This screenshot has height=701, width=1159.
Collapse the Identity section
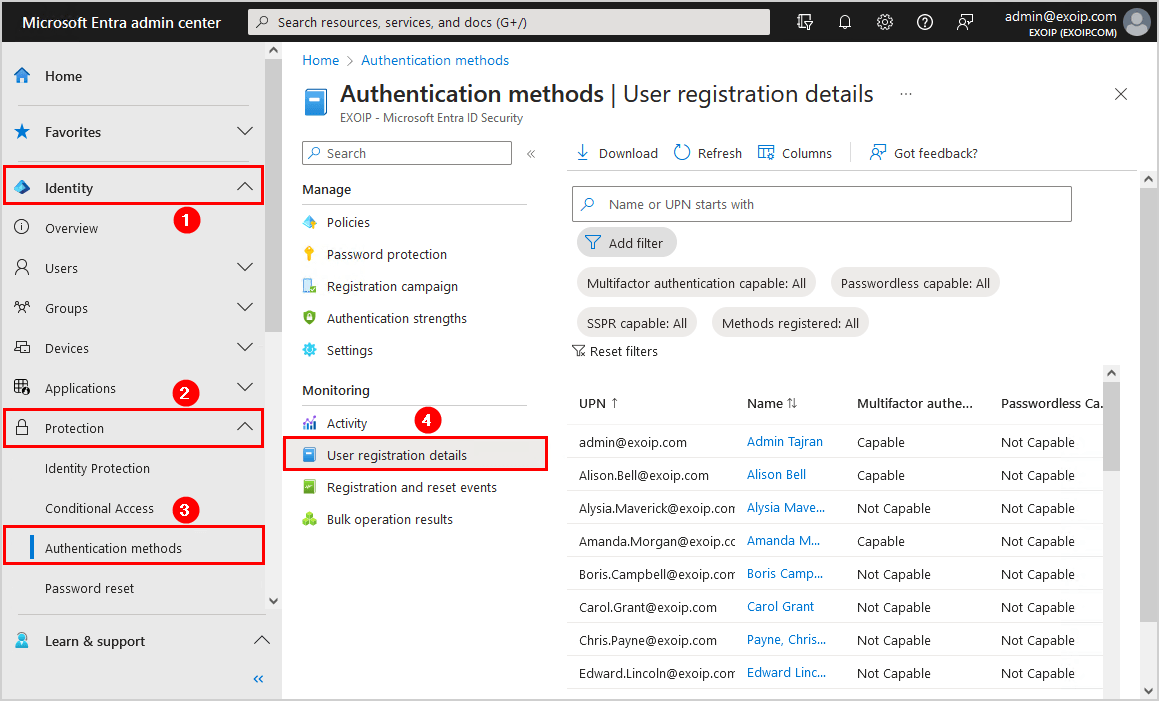(x=245, y=187)
